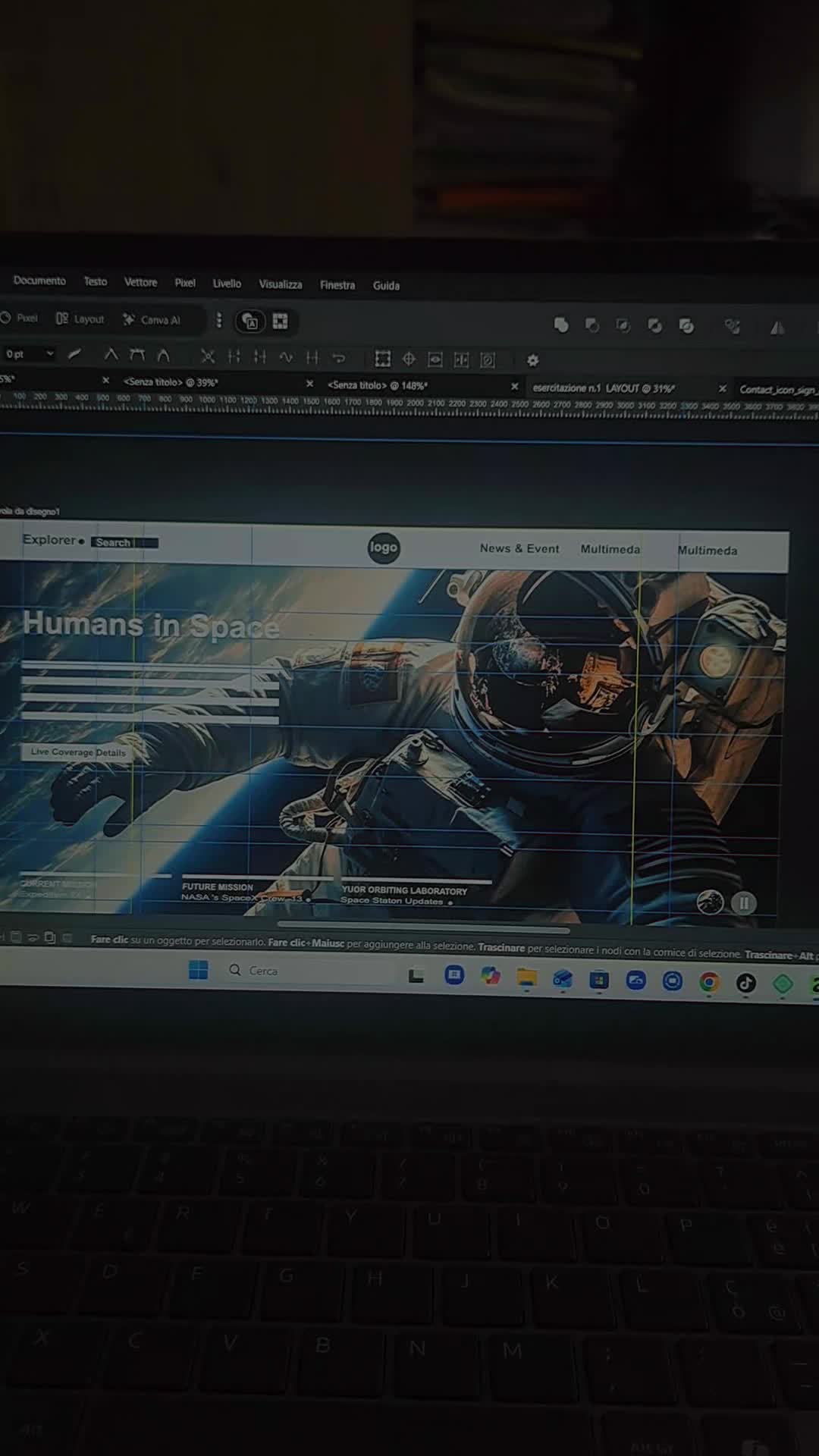The image size is (819, 1456).
Task: Close the Senza titolo @ 148% tab
Action: [515, 387]
